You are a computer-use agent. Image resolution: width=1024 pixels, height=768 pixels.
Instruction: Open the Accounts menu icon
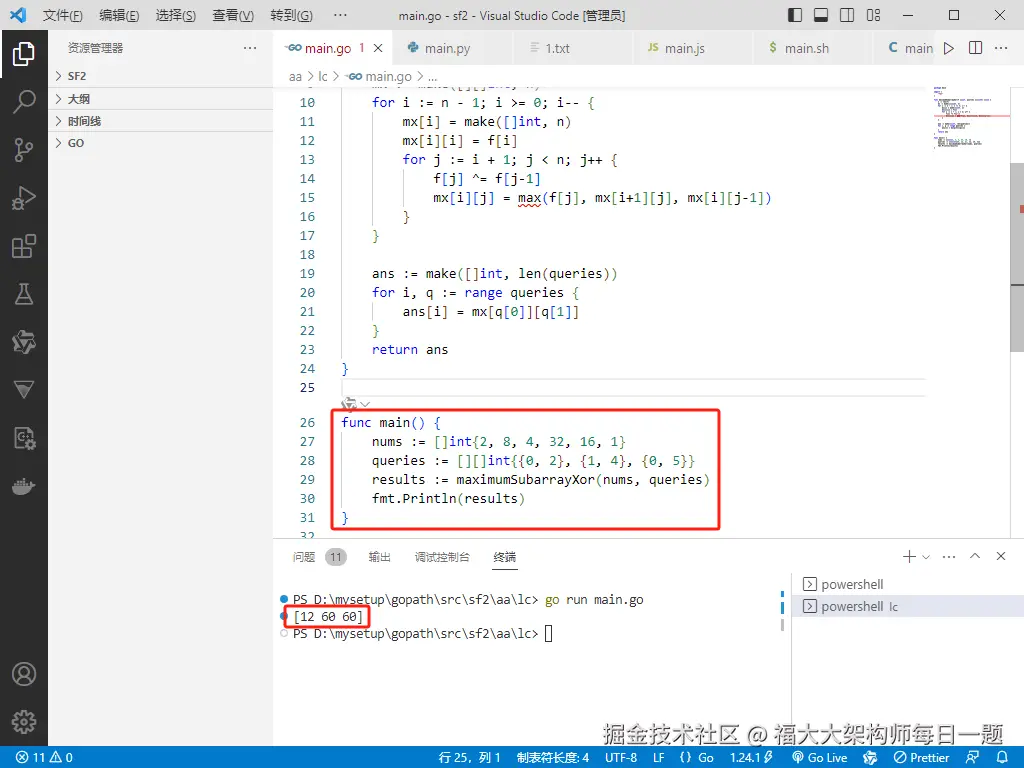24,674
